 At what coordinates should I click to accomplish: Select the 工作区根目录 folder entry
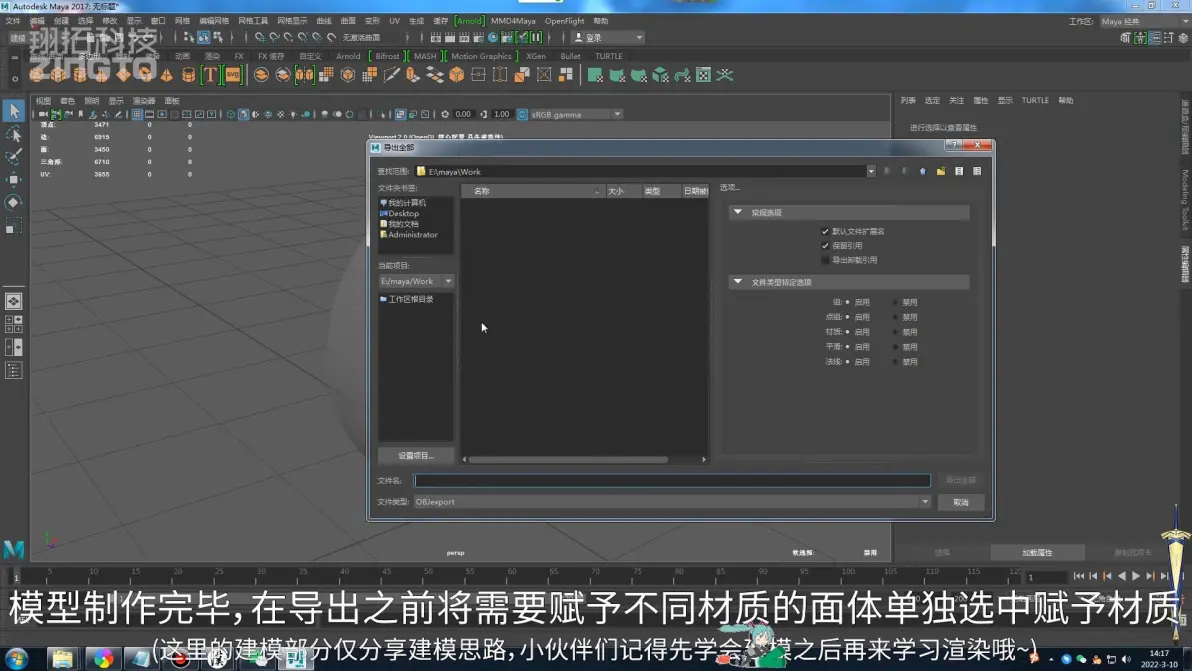[407, 299]
